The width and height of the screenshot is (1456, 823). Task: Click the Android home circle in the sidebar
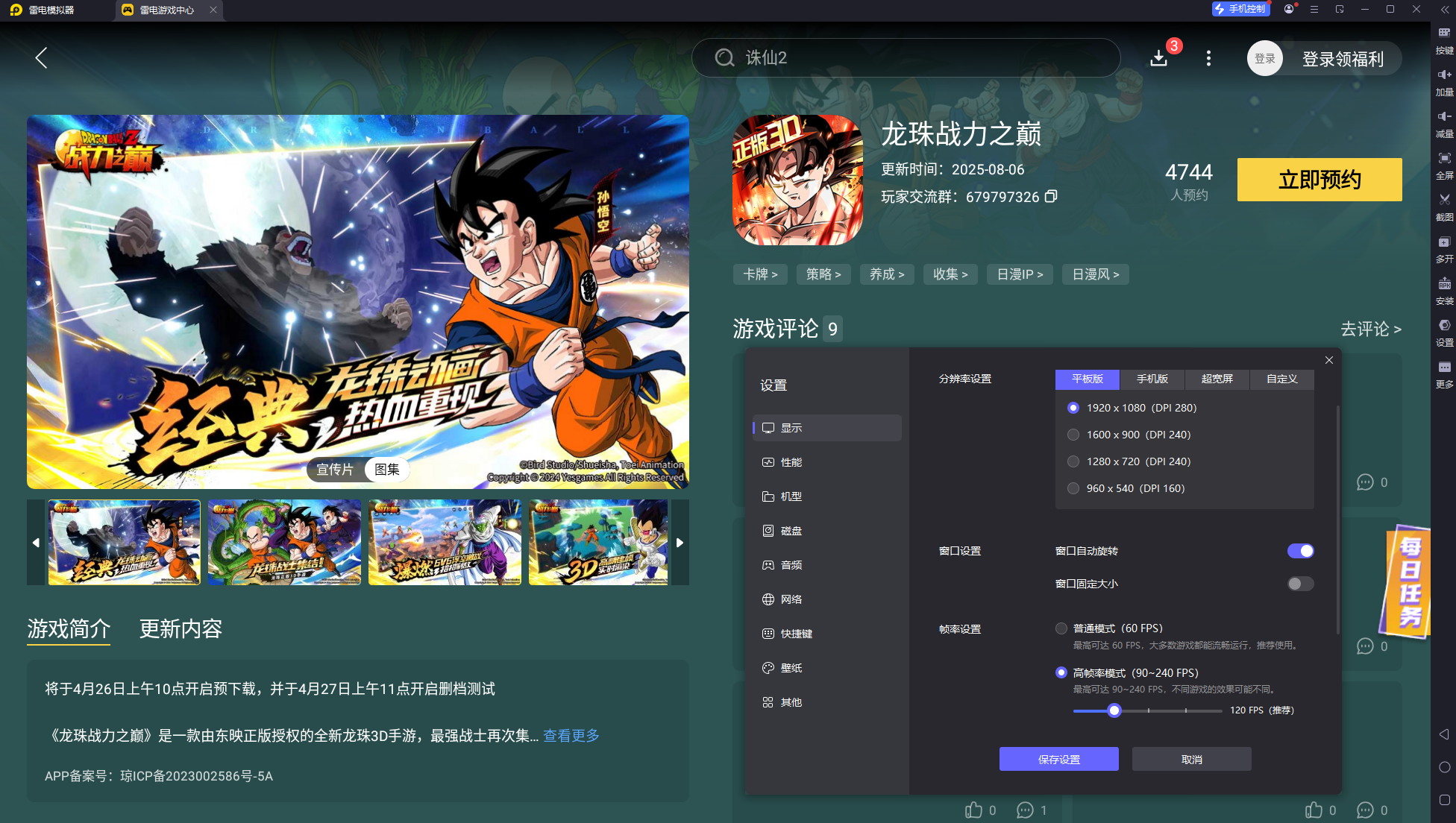point(1444,767)
